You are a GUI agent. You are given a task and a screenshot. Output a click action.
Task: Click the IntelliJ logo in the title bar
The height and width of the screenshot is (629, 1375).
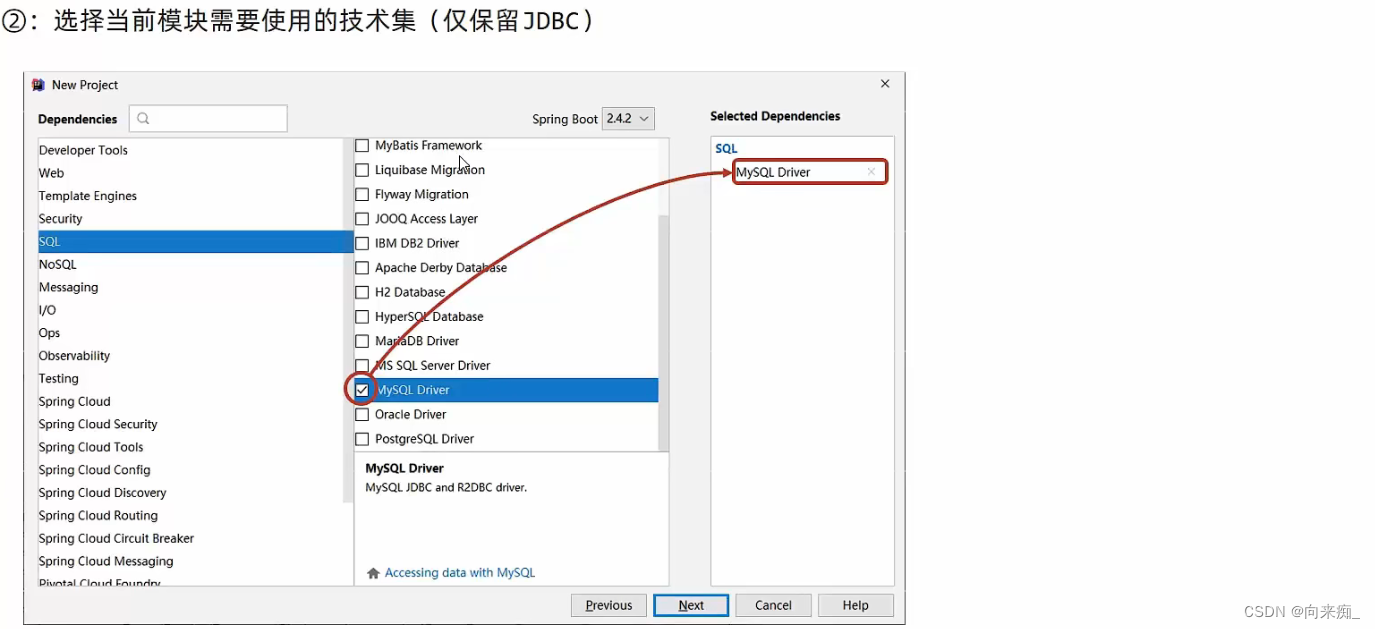pos(37,85)
